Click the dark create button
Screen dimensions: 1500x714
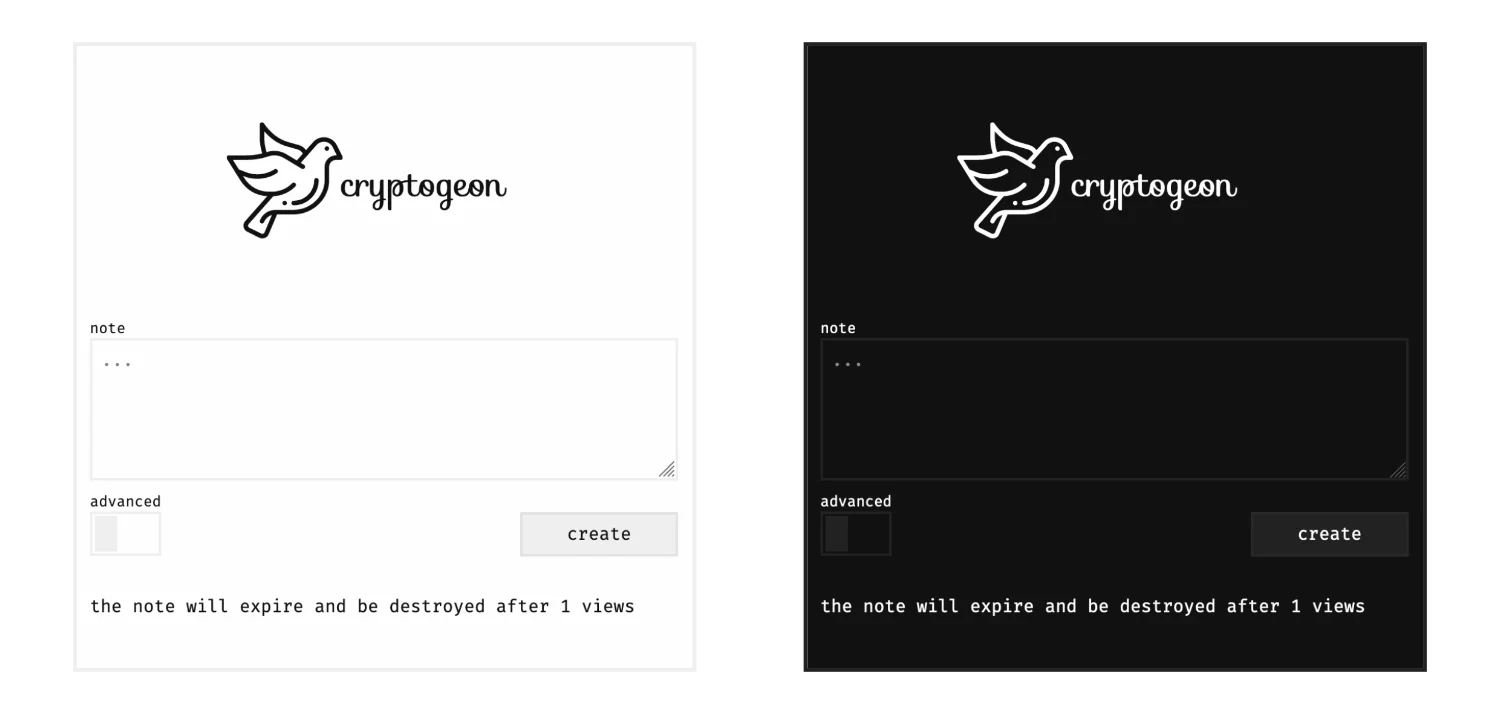click(1330, 534)
